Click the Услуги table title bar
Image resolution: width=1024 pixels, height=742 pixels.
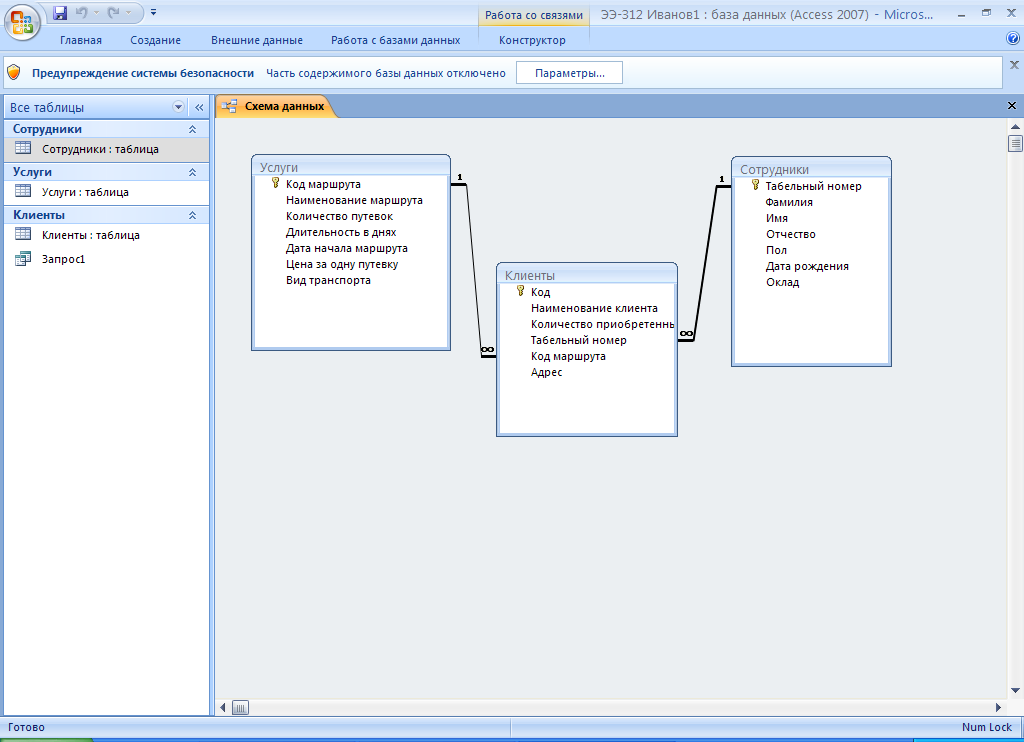click(x=351, y=167)
